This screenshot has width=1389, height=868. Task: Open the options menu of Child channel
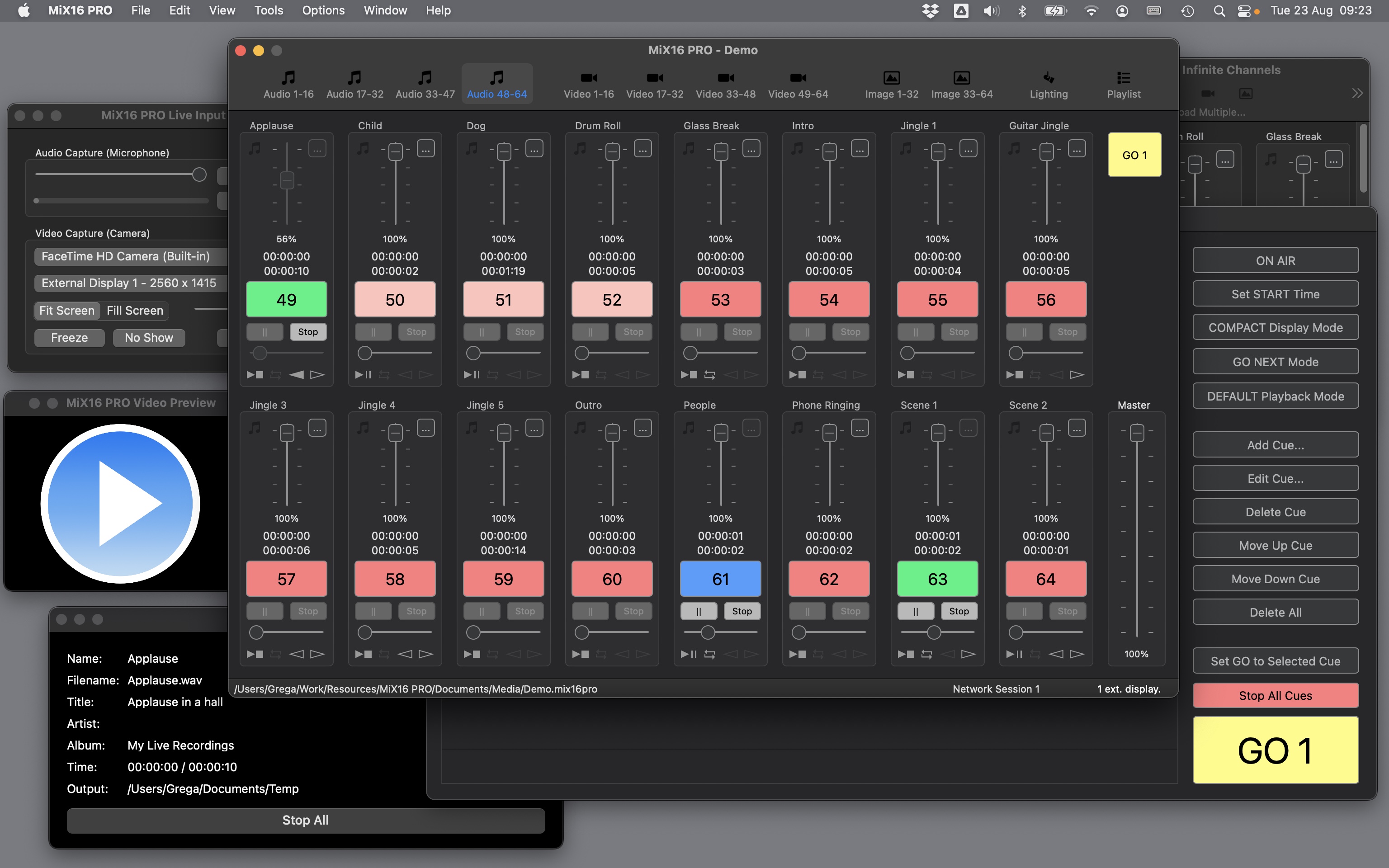tap(426, 149)
